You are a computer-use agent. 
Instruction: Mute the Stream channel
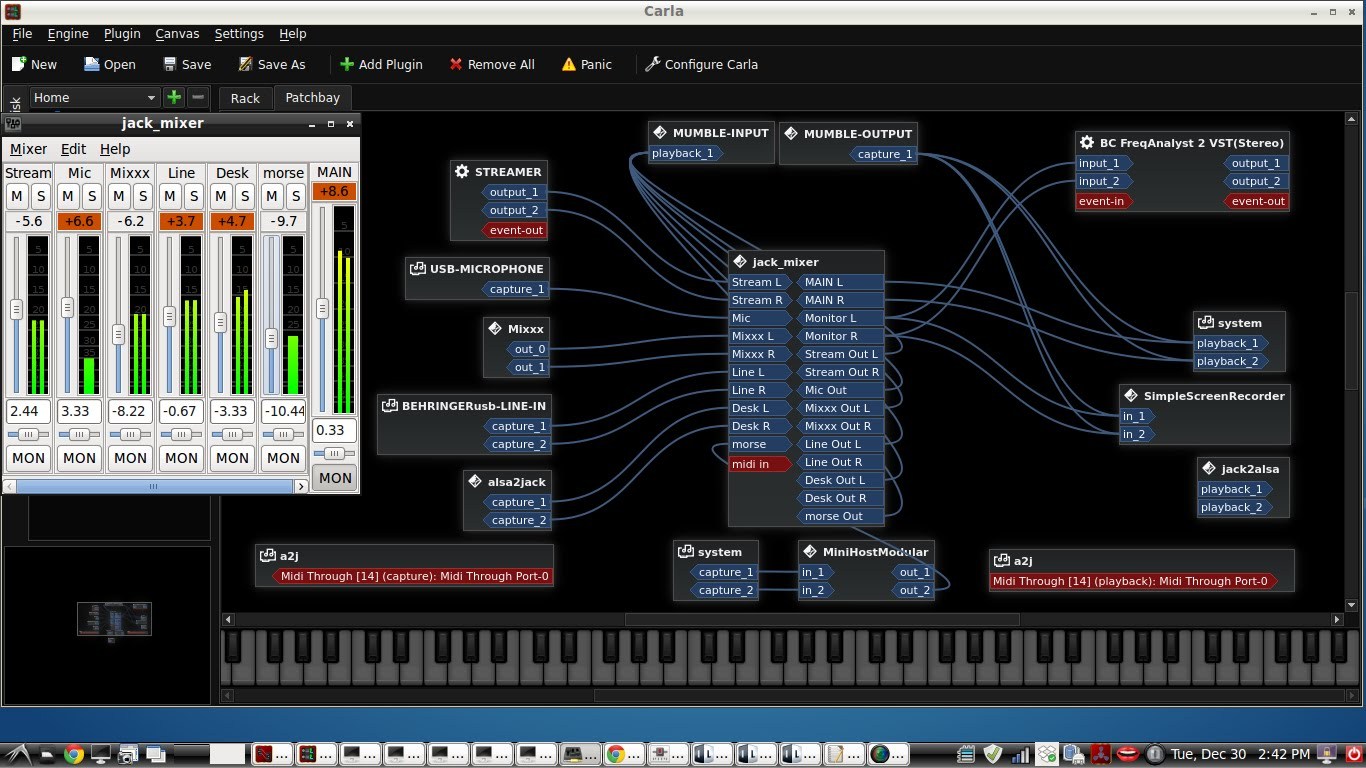tap(17, 196)
